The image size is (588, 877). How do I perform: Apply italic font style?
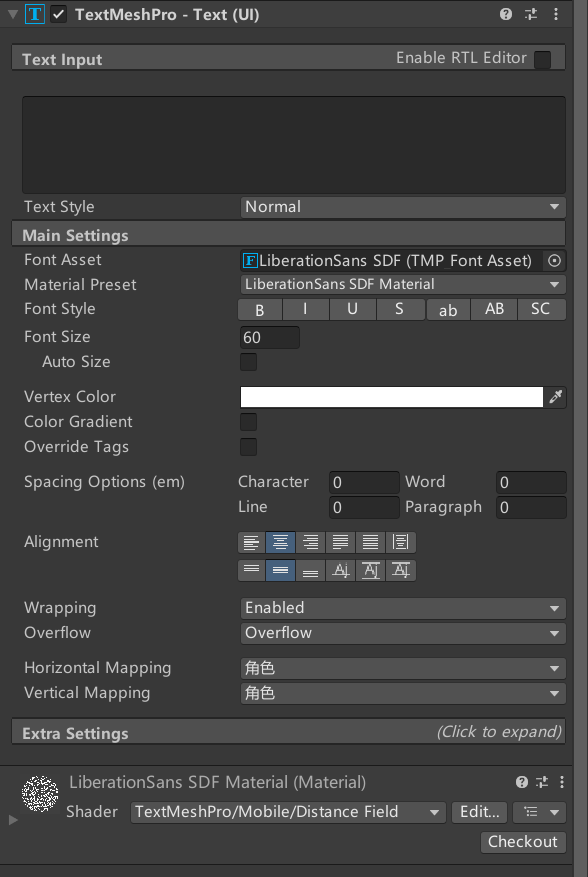pos(306,310)
